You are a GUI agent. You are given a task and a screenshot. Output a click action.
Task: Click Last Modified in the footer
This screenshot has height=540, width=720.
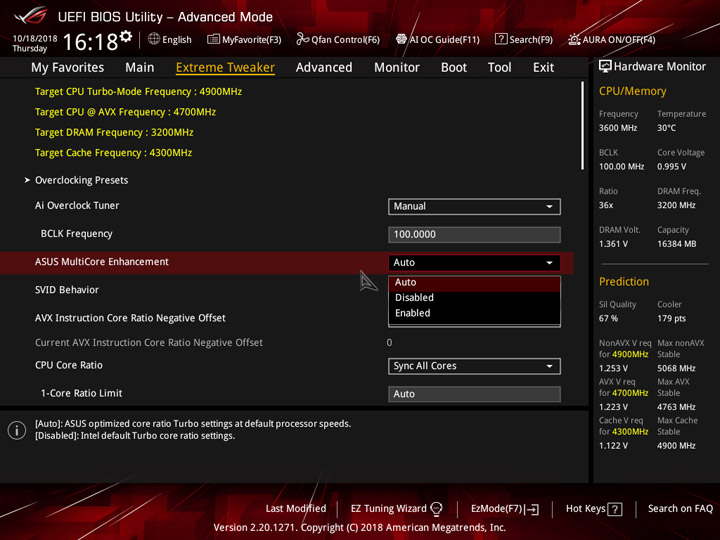(x=296, y=509)
